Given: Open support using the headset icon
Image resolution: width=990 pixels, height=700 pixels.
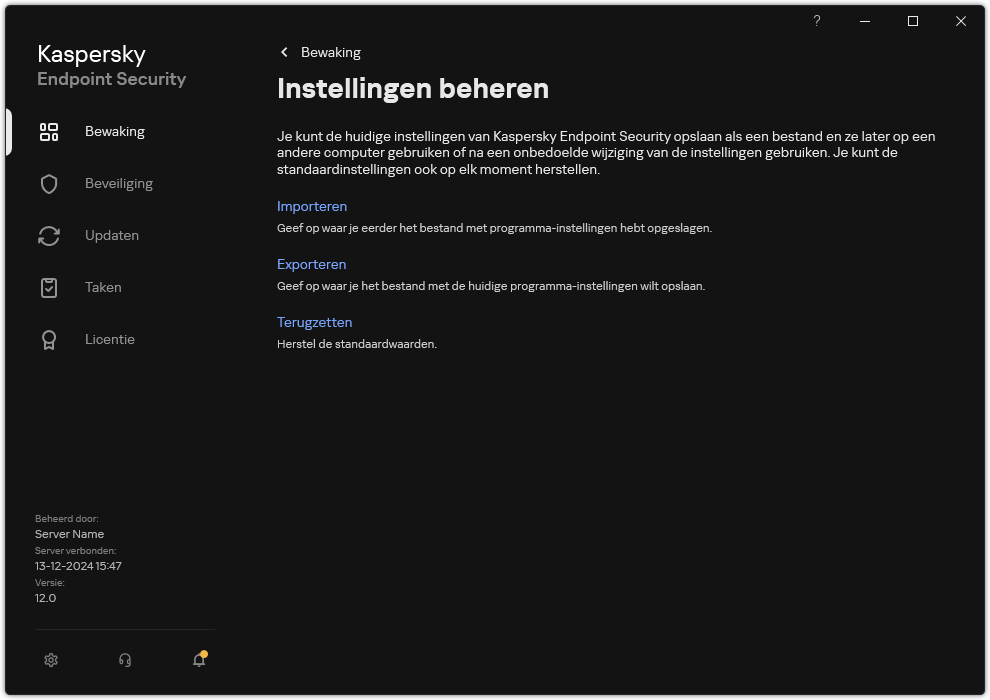Looking at the screenshot, I should coord(124,660).
